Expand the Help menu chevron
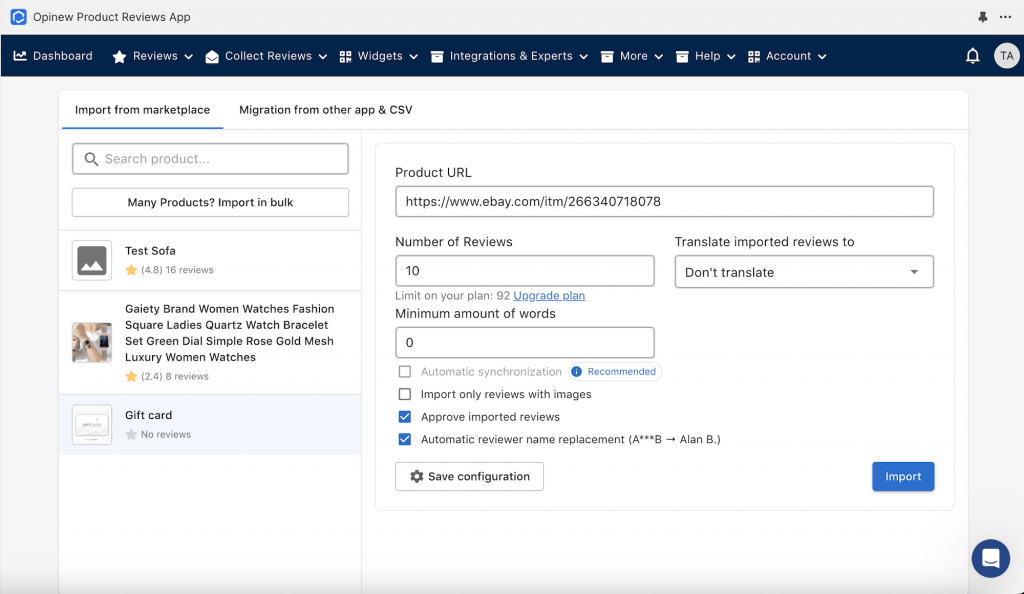This screenshot has height=594, width=1024. [x=731, y=57]
